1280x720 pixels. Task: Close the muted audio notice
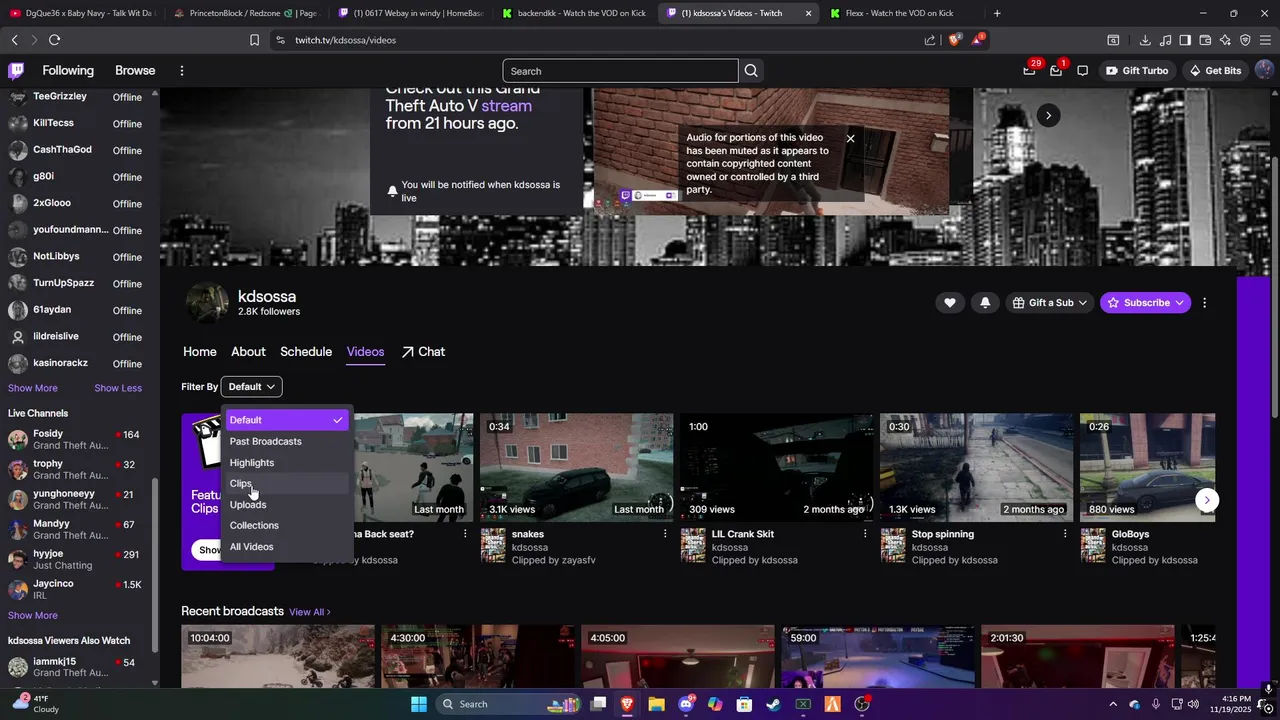point(850,138)
